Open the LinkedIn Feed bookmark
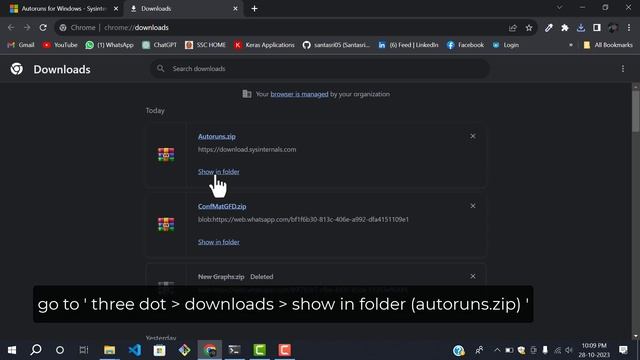Screen dimensions: 640x360 pos(408,45)
